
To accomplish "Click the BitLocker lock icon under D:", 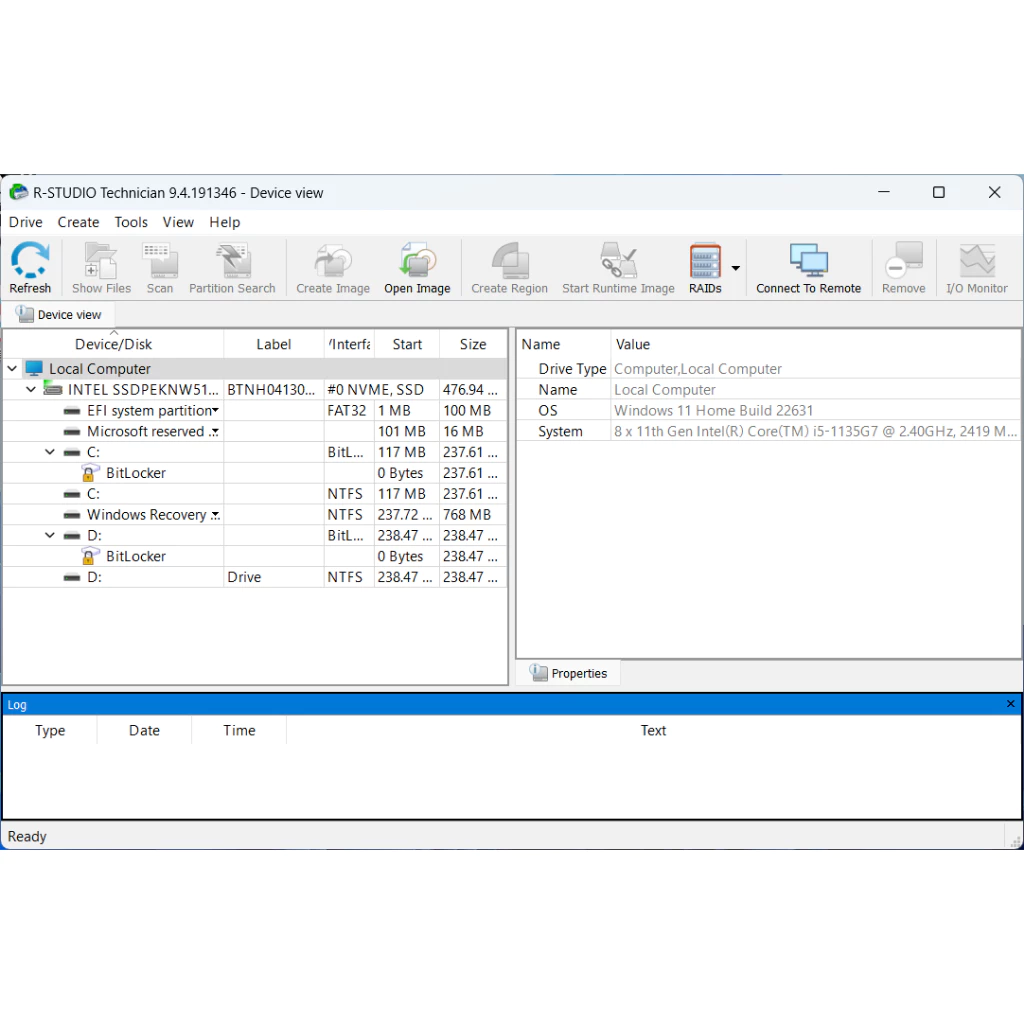I will point(90,556).
